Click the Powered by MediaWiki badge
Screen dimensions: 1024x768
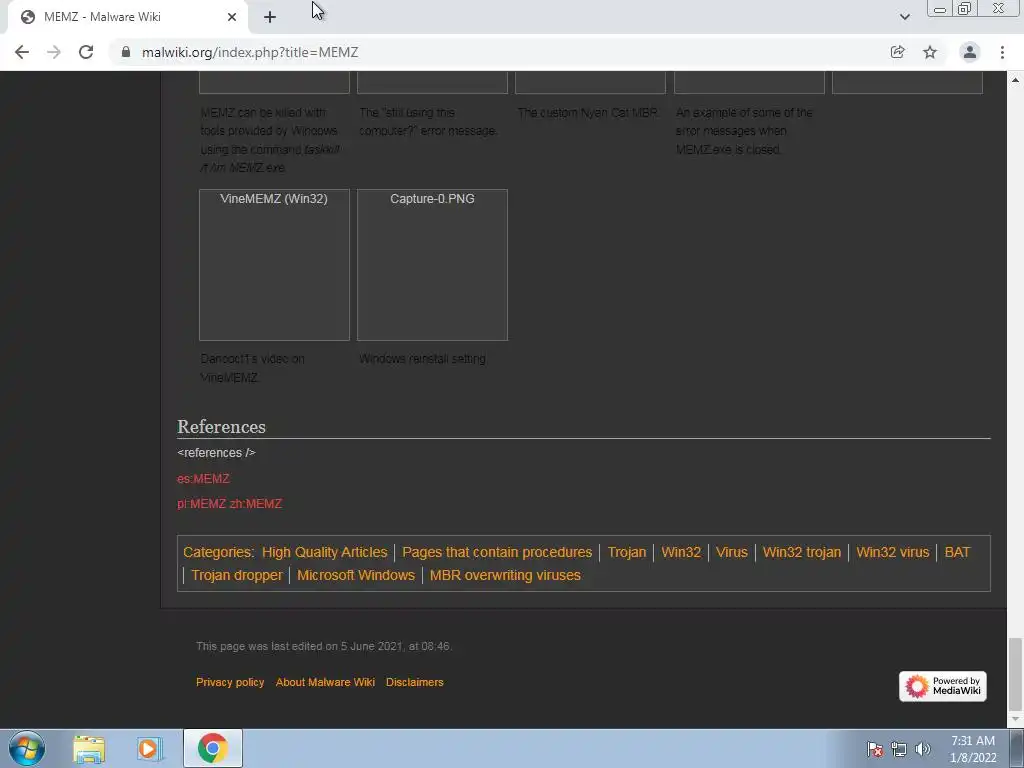(x=942, y=686)
